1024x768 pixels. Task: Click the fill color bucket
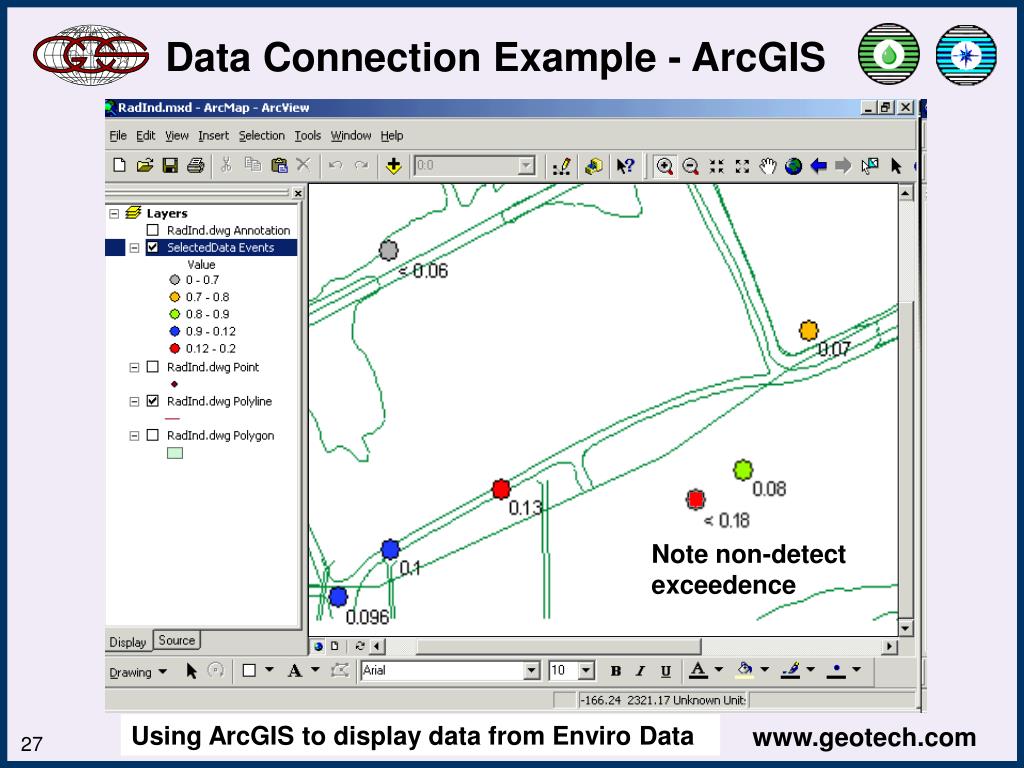pyautogui.click(x=744, y=670)
